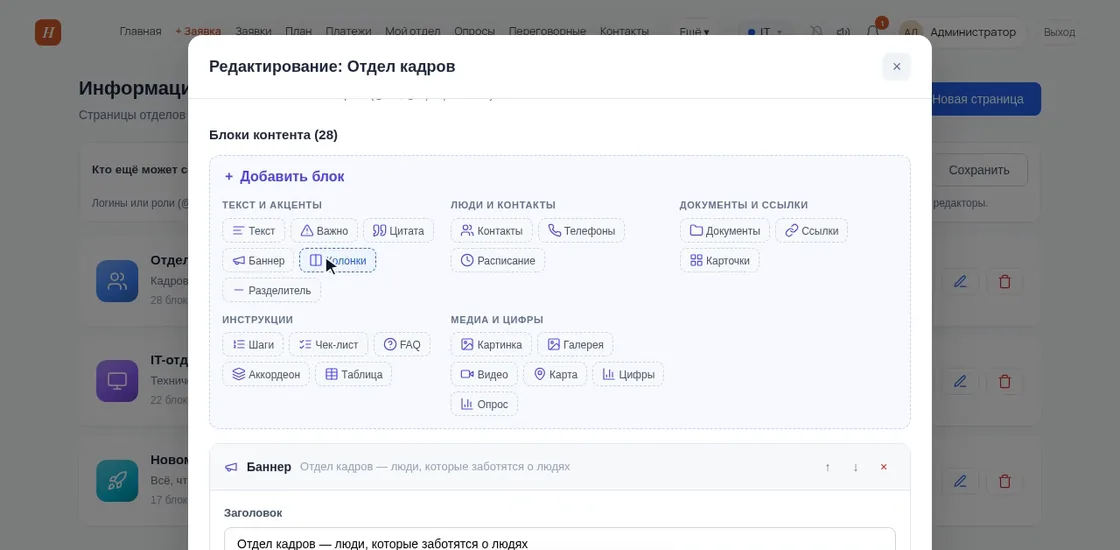Insert a Чек-лист checklist block
This screenshot has height=550, width=1120.
point(329,344)
